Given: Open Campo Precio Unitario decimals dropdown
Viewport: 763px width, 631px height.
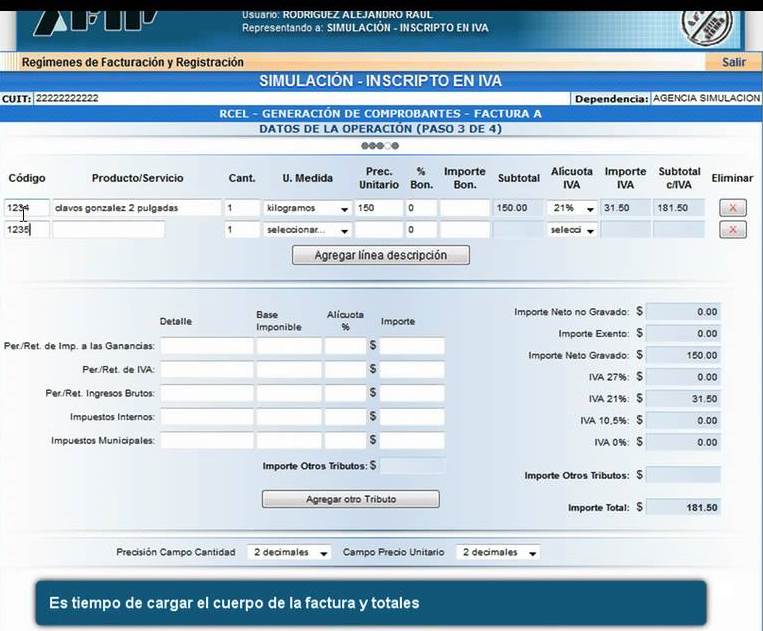Looking at the screenshot, I should 498,552.
